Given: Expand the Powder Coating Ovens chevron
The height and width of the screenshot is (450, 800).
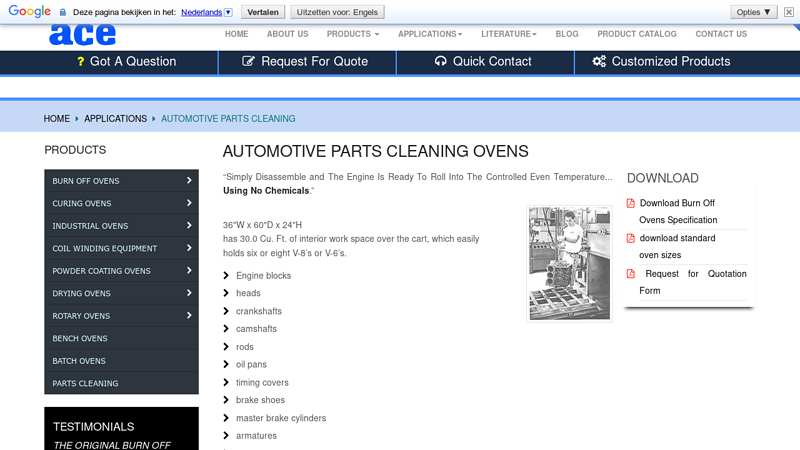Looking at the screenshot, I should pos(189,270).
